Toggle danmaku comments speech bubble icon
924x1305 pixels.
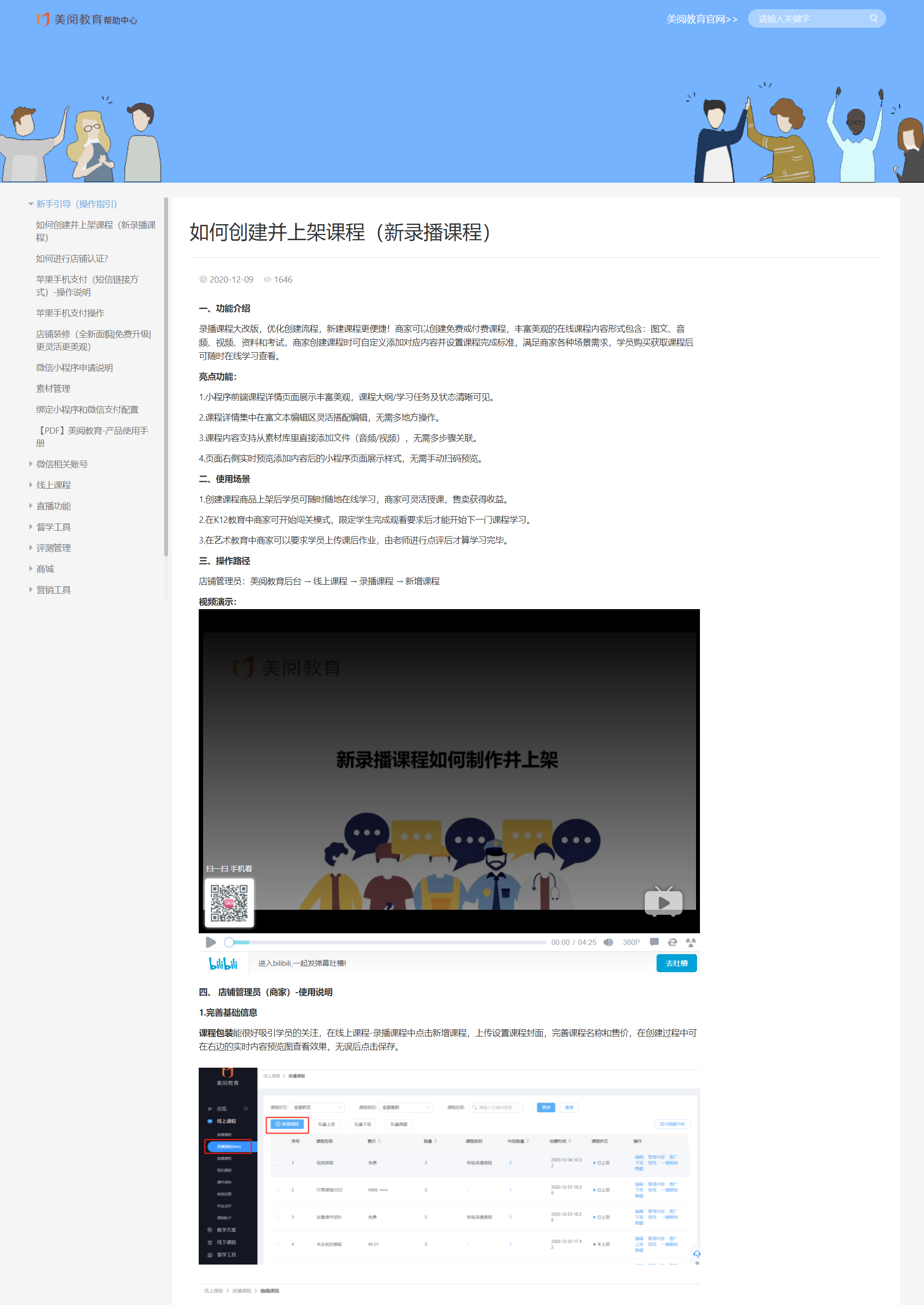click(x=654, y=942)
